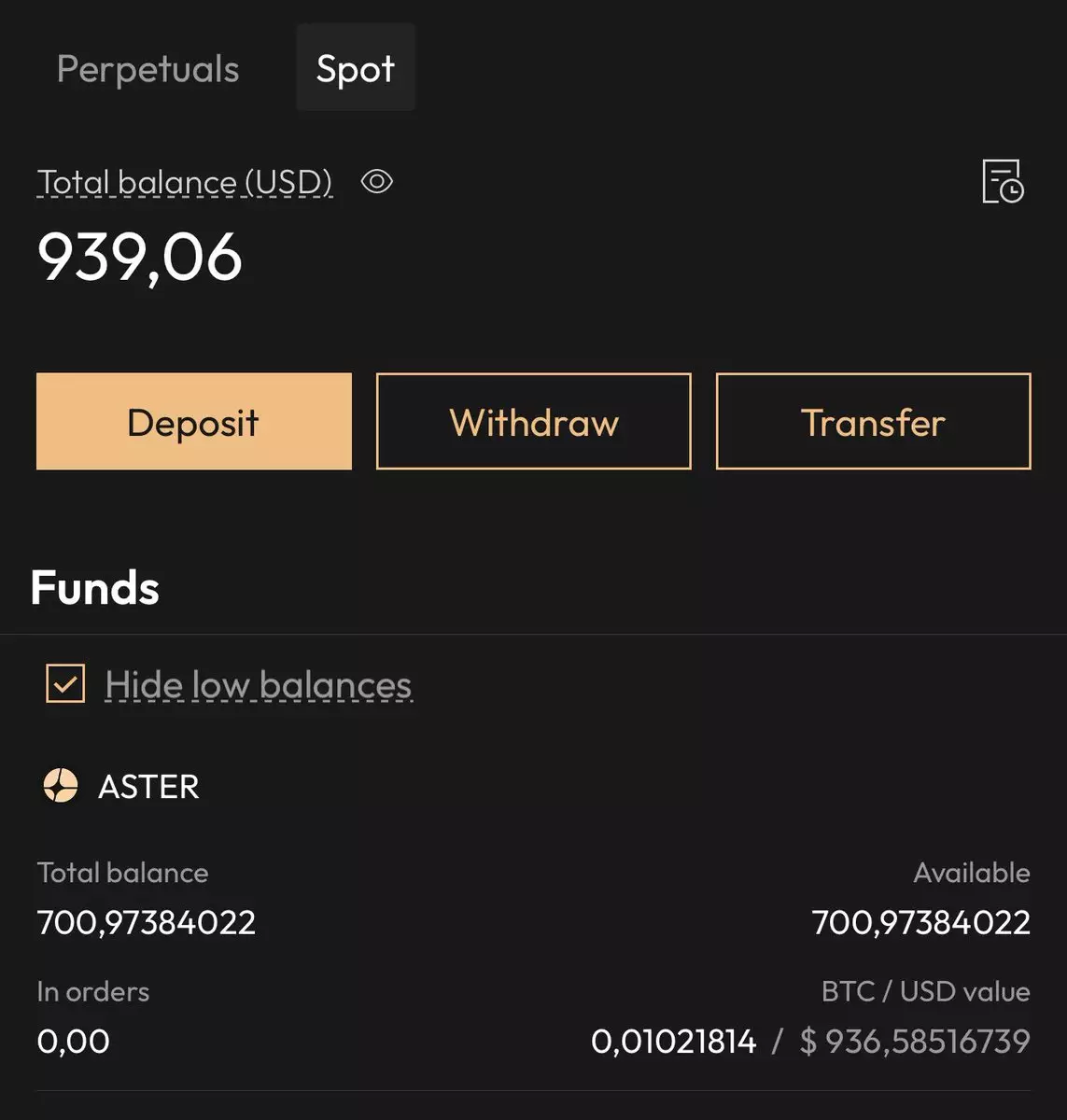Click the Available amount for ASTER
The image size is (1067, 1120).
click(920, 922)
